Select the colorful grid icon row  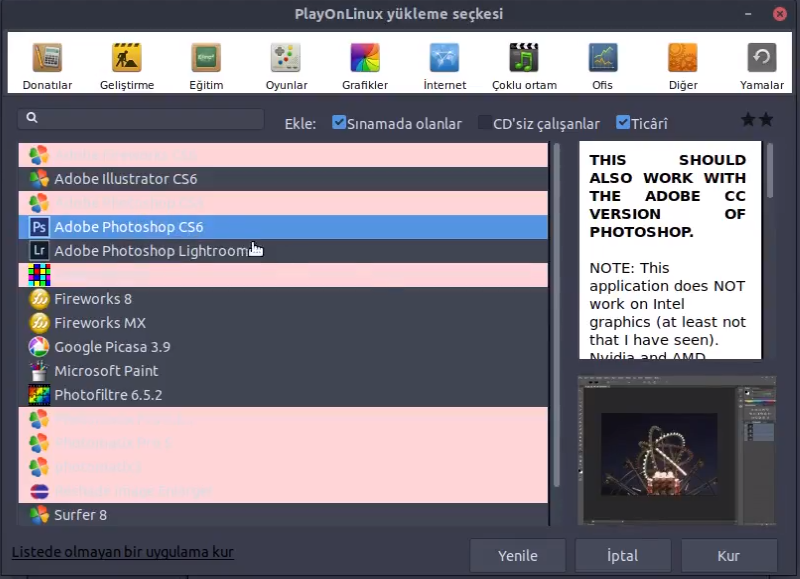pyautogui.click(x=283, y=275)
